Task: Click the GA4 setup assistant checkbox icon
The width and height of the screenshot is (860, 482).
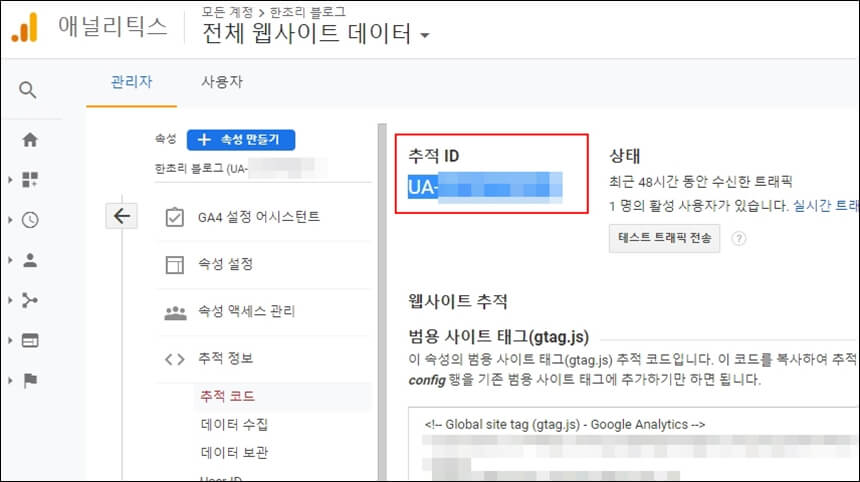Action: (174, 217)
